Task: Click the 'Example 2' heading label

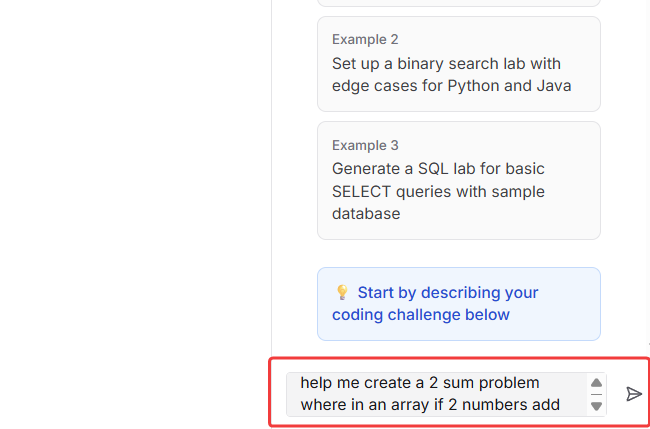Action: (365, 40)
